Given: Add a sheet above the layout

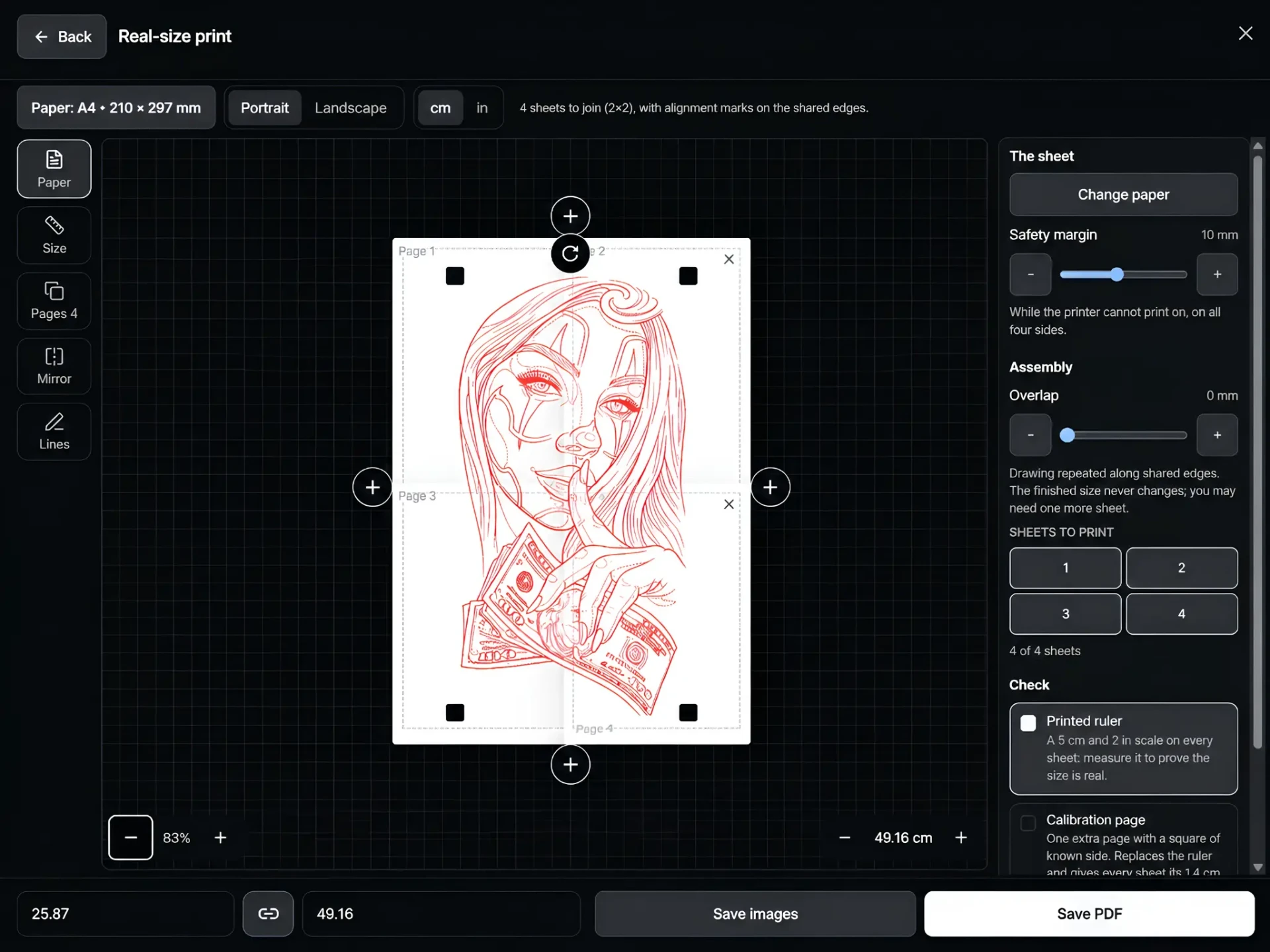Looking at the screenshot, I should click(x=570, y=216).
